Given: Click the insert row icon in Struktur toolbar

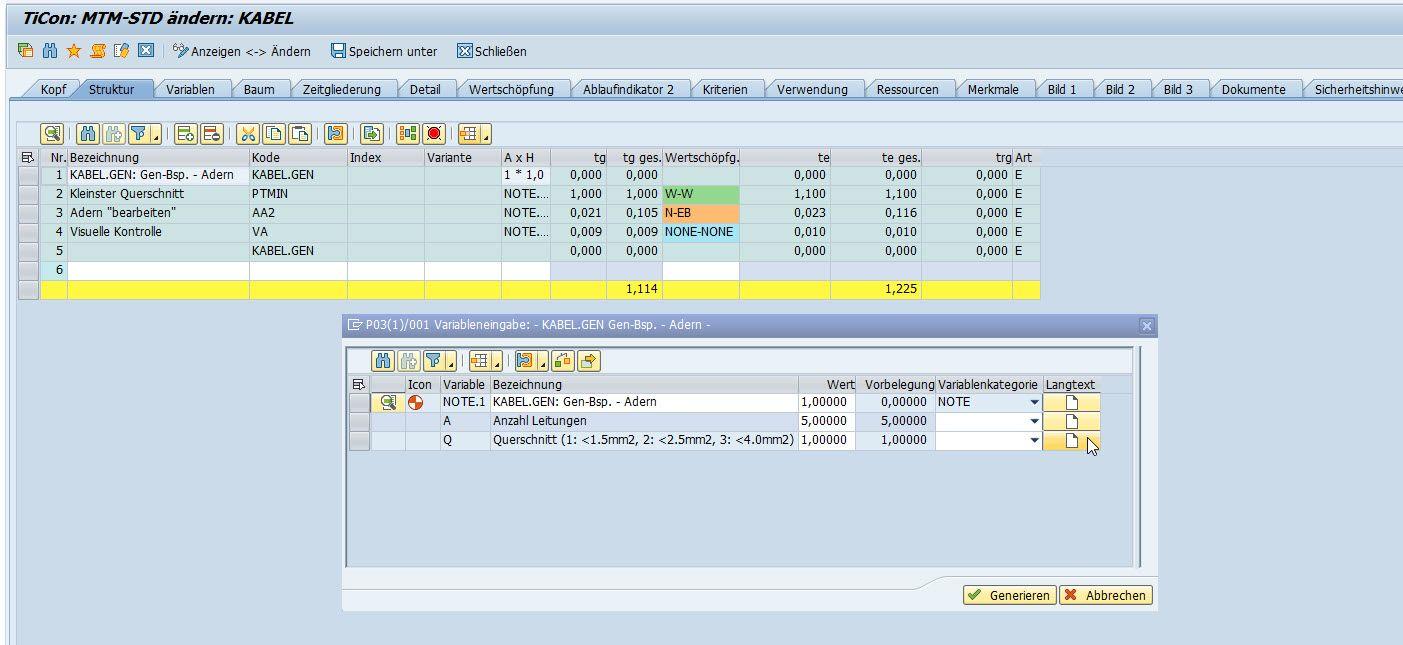Looking at the screenshot, I should click(185, 133).
